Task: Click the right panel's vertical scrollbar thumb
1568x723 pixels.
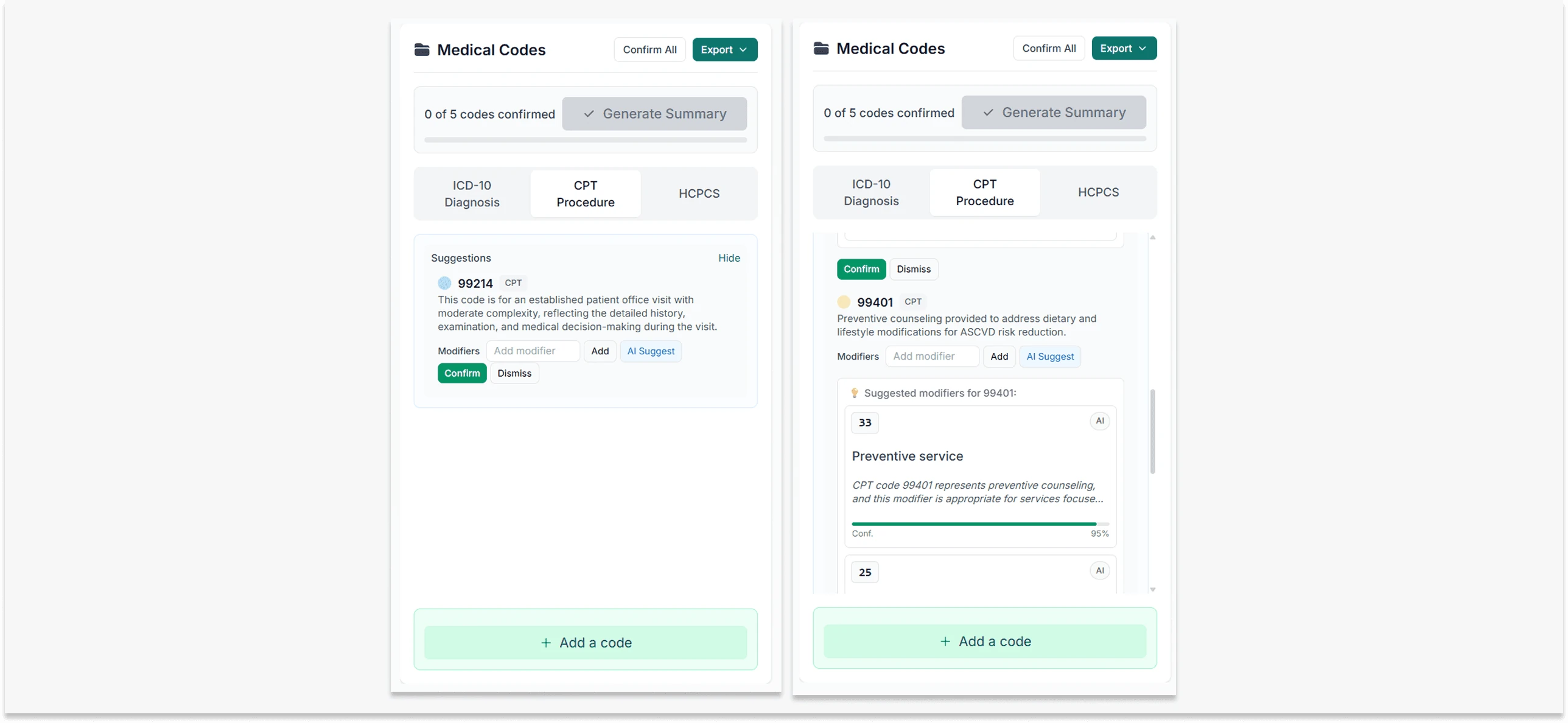Action: (1152, 431)
